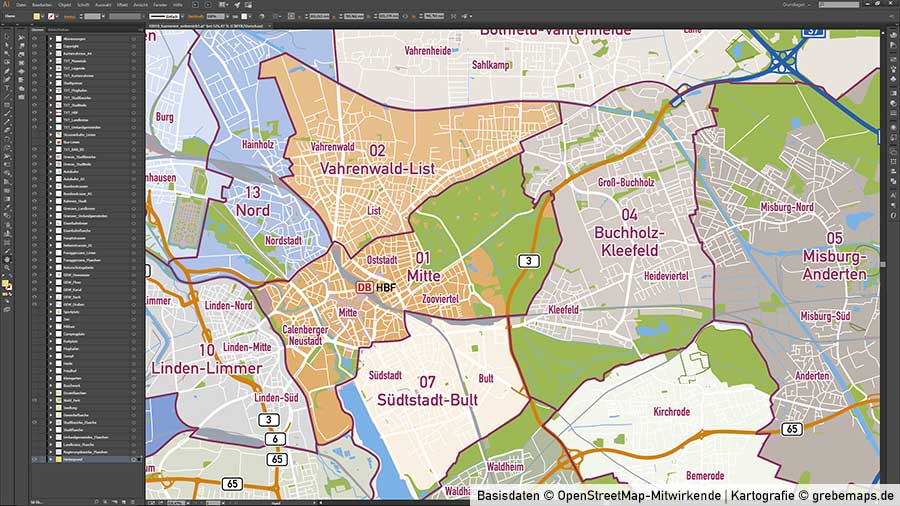The image size is (900, 506).
Task: Open the Objekt menu
Action: (64, 5)
